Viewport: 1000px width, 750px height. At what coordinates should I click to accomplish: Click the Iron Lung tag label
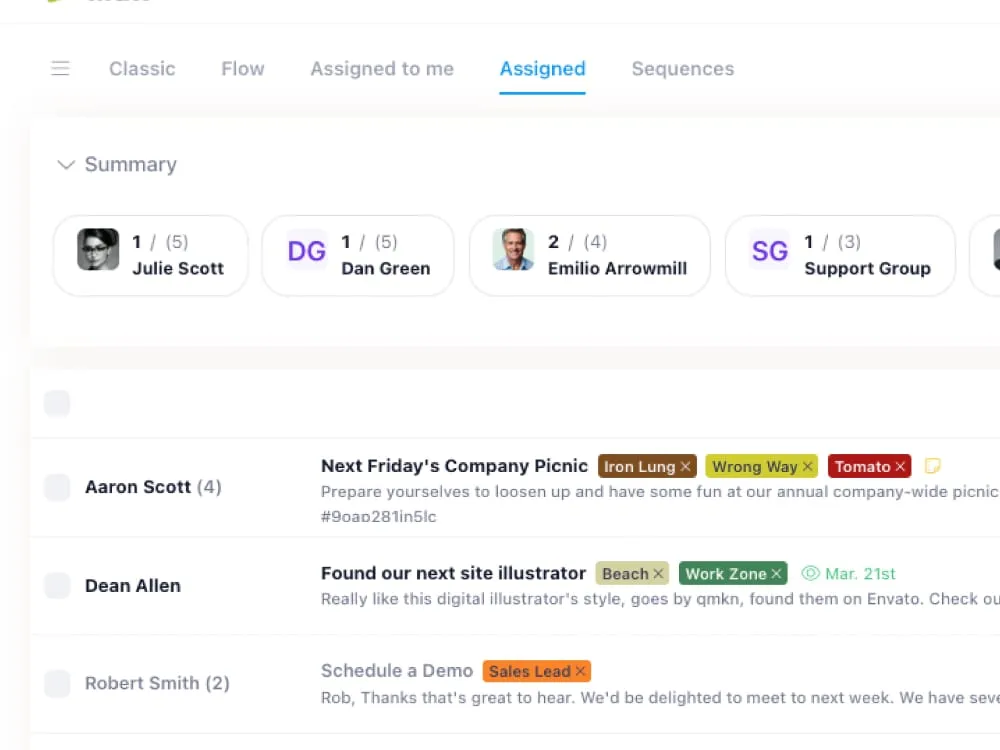click(639, 466)
